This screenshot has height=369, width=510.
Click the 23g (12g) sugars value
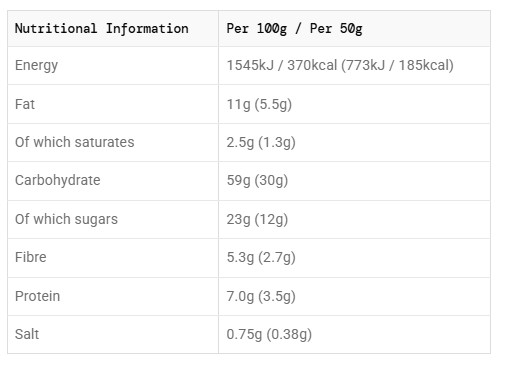click(257, 220)
